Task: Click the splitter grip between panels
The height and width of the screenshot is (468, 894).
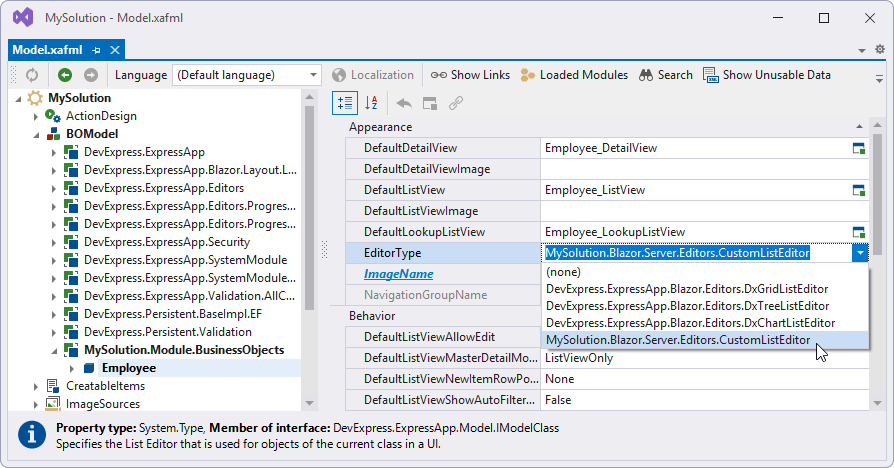Action: point(324,250)
